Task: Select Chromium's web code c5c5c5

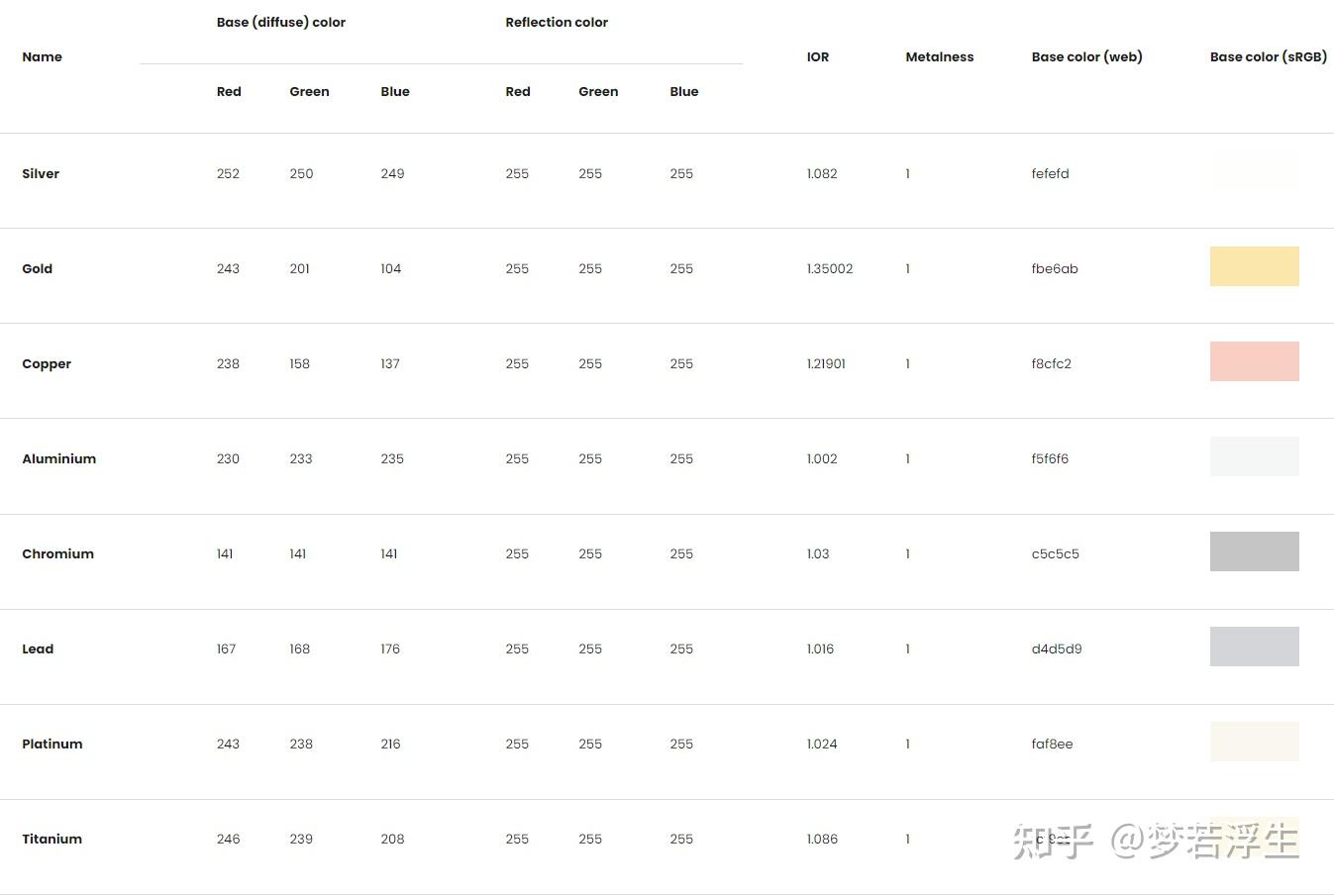Action: coord(1055,553)
